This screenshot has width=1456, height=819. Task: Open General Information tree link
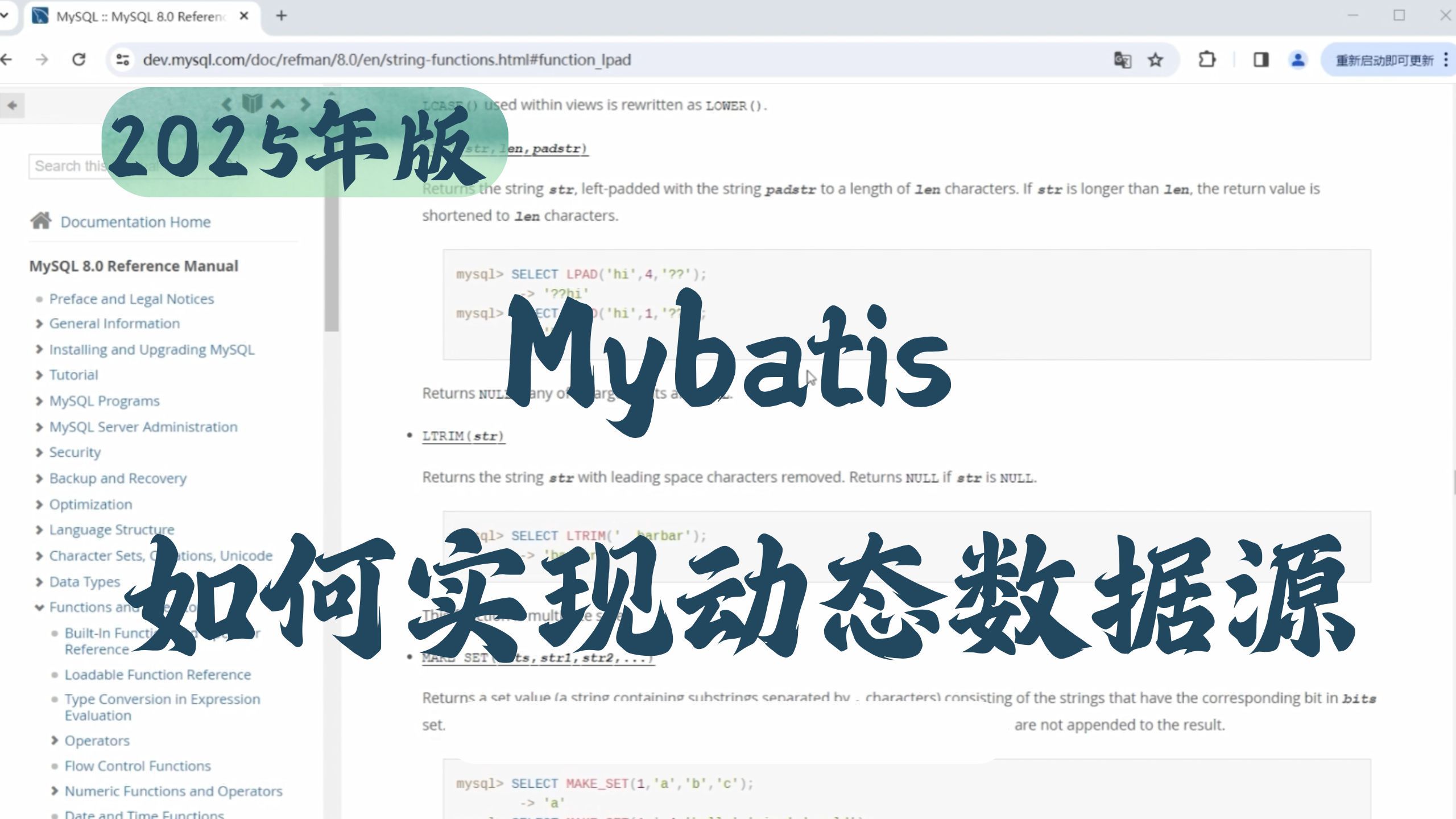114,324
